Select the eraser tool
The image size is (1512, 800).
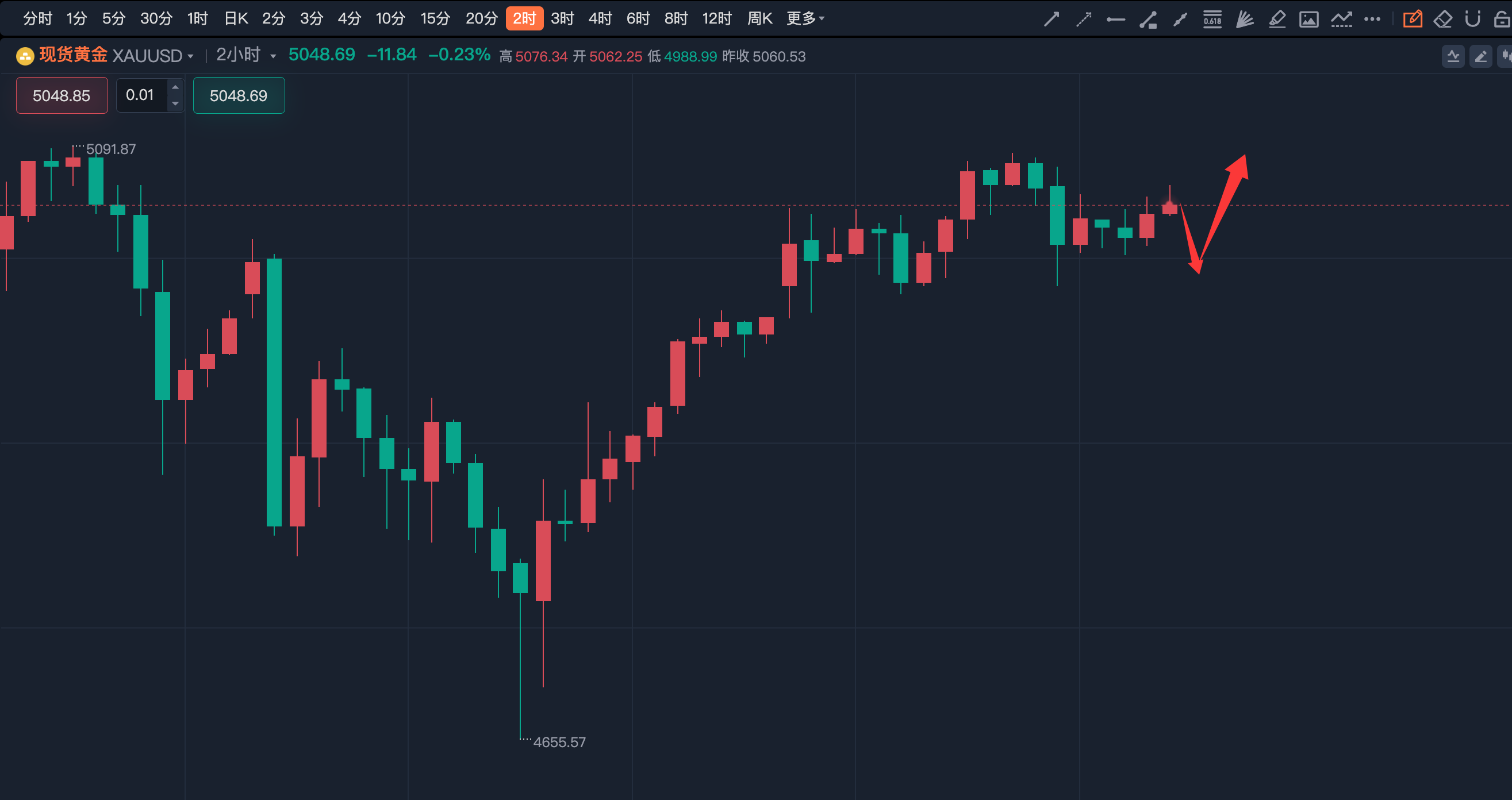click(1443, 20)
